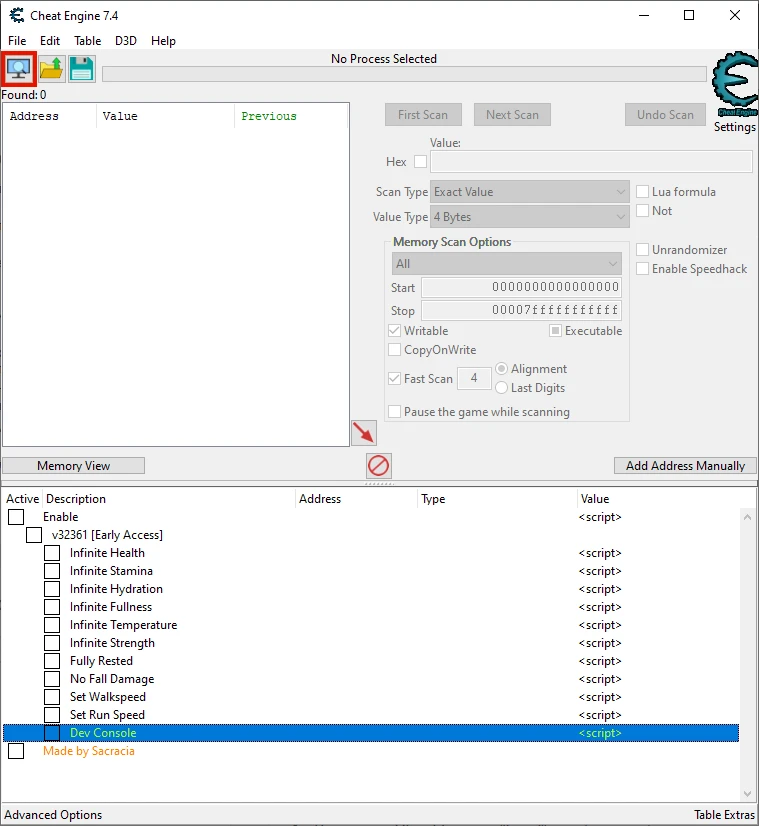Screen dimensions: 759x826
Task: Click the address list scroll down arrow
Action: point(747,793)
